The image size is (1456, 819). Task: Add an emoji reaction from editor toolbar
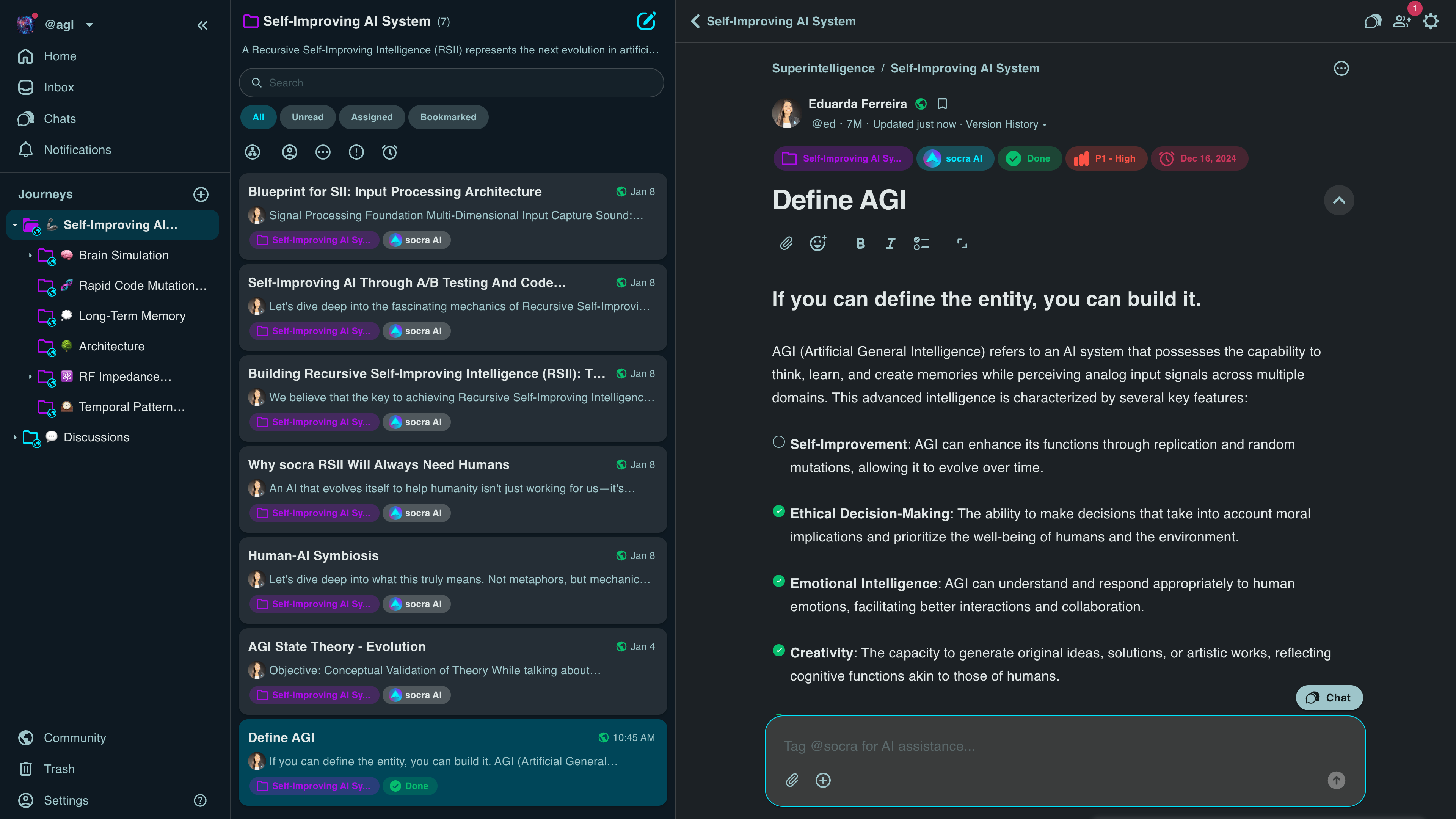(x=818, y=243)
